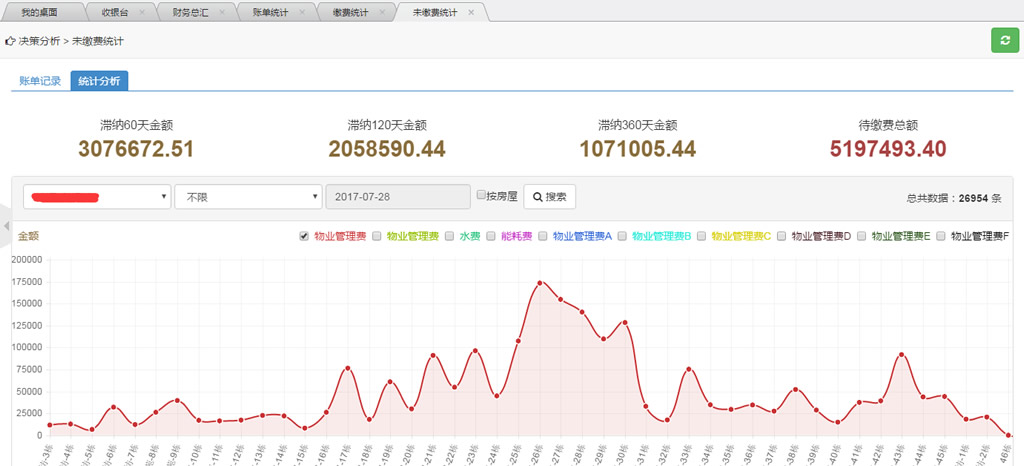
Task: Close the 账单统计 tab
Action: coord(302,12)
